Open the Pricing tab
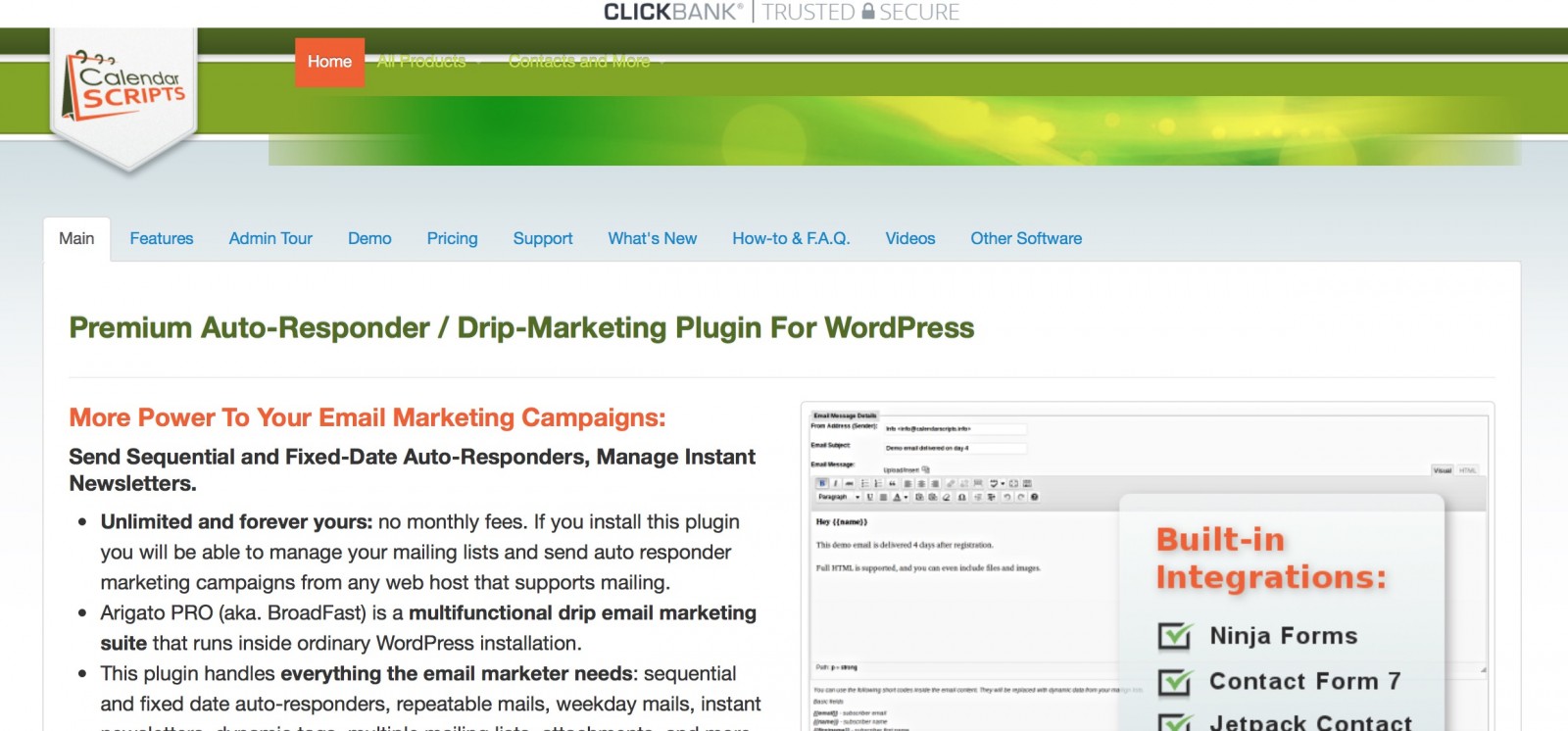This screenshot has width=1568, height=731. pyautogui.click(x=452, y=238)
